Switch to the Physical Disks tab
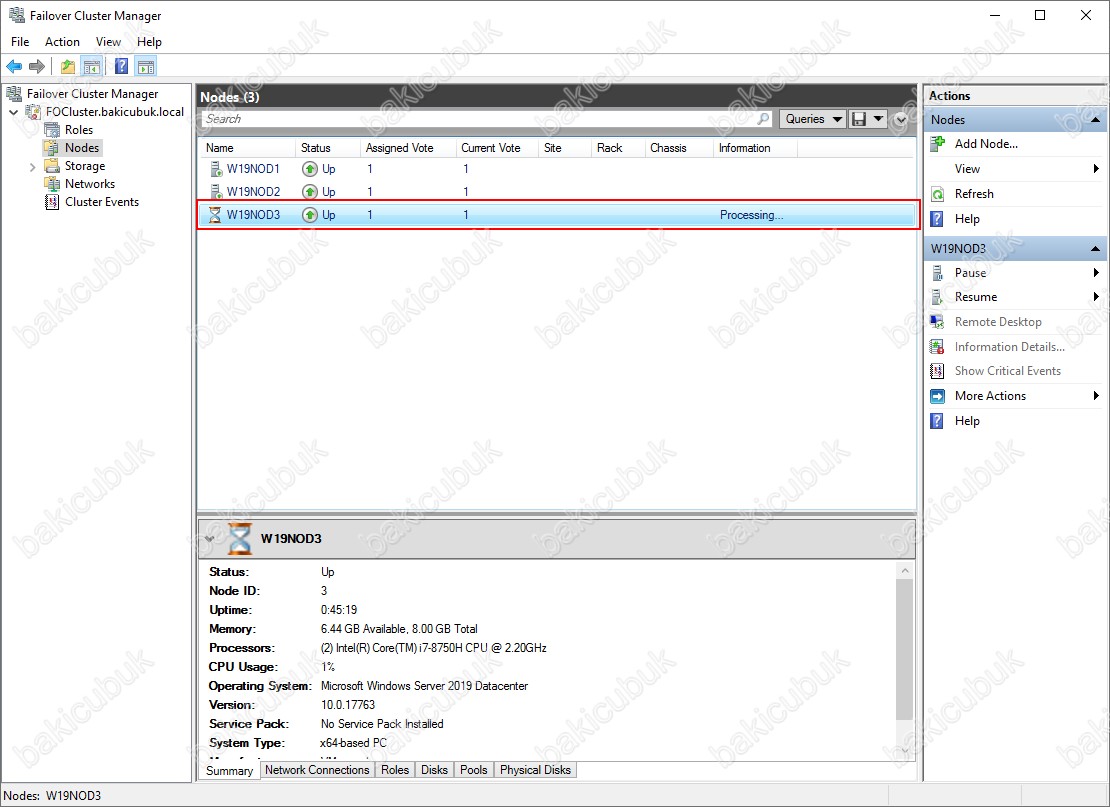This screenshot has width=1110, height=807. (x=535, y=769)
